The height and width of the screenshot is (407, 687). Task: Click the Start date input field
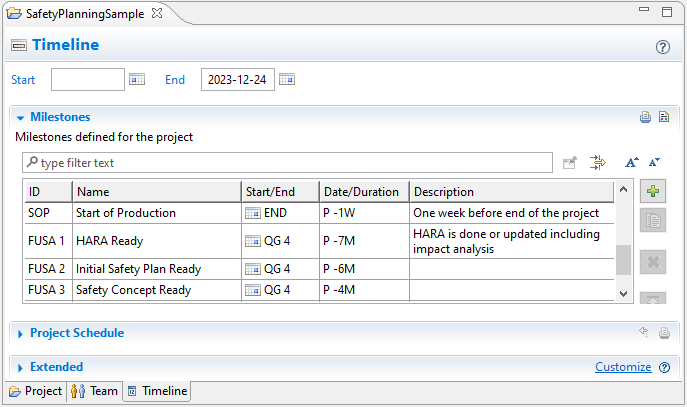click(88, 80)
